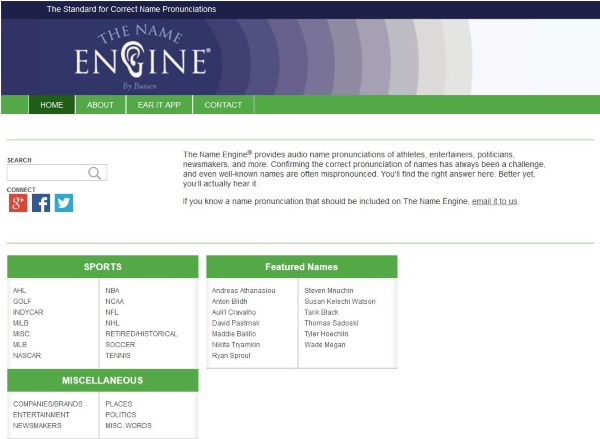Open the GOLF sports category
The height and width of the screenshot is (439, 600).
[22, 301]
